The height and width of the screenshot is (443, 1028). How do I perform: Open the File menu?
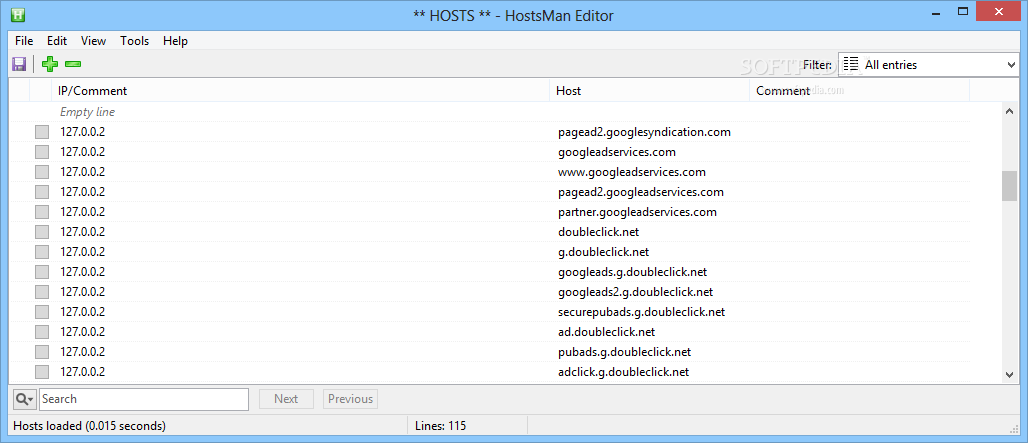click(x=24, y=41)
